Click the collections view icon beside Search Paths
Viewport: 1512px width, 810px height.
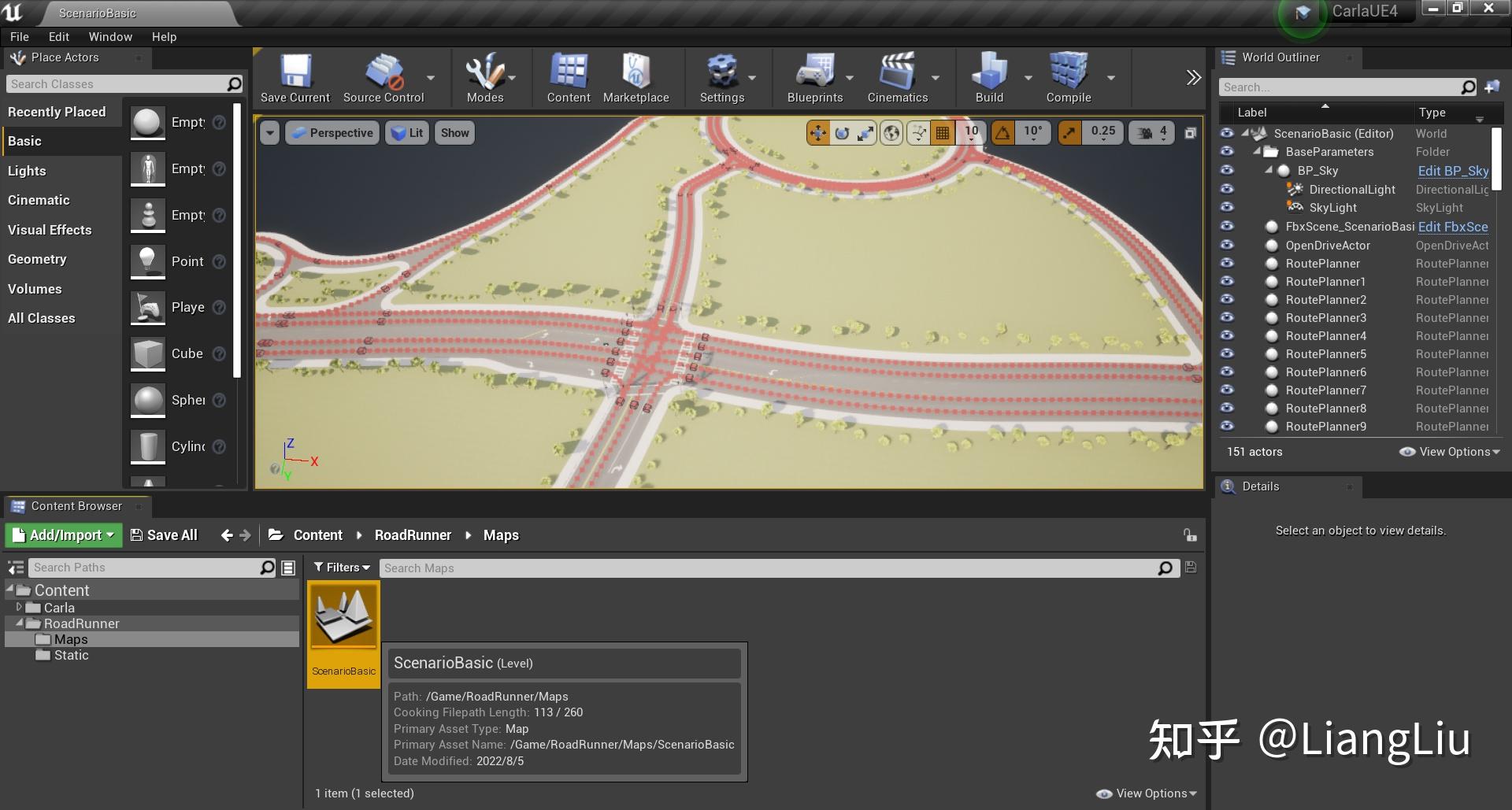point(288,568)
